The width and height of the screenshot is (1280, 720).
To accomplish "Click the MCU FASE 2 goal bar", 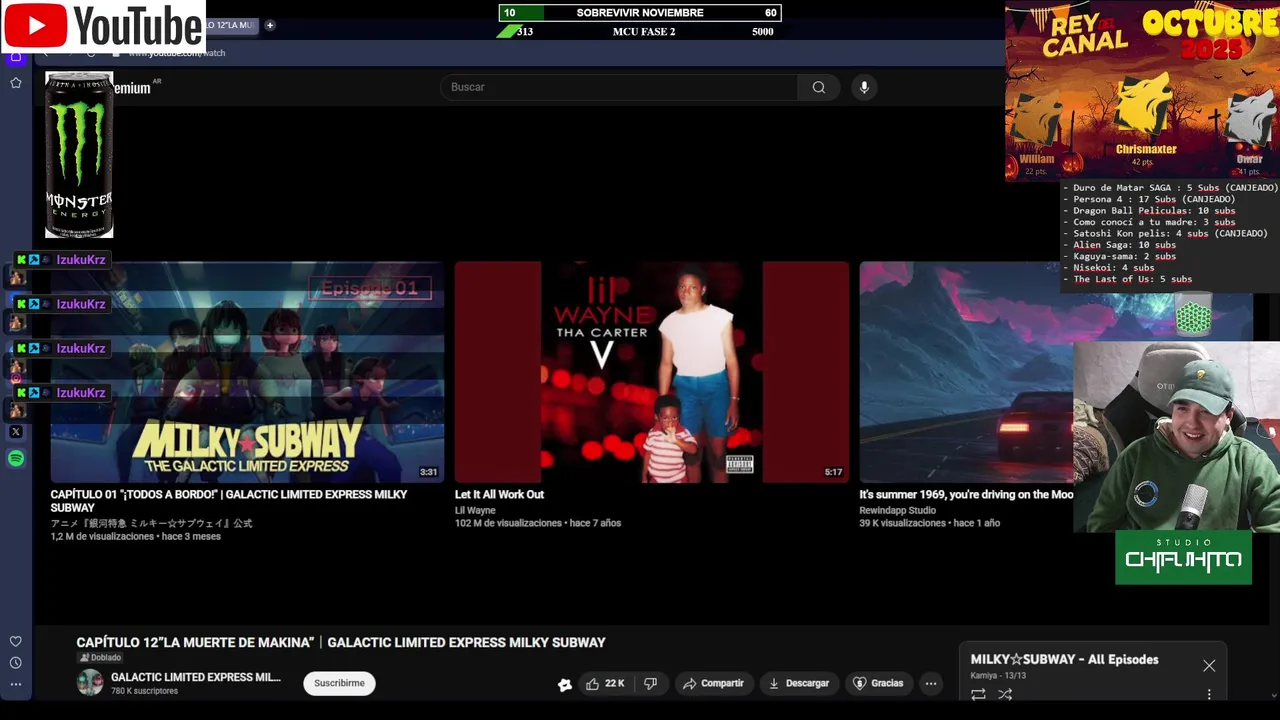I will [x=640, y=32].
